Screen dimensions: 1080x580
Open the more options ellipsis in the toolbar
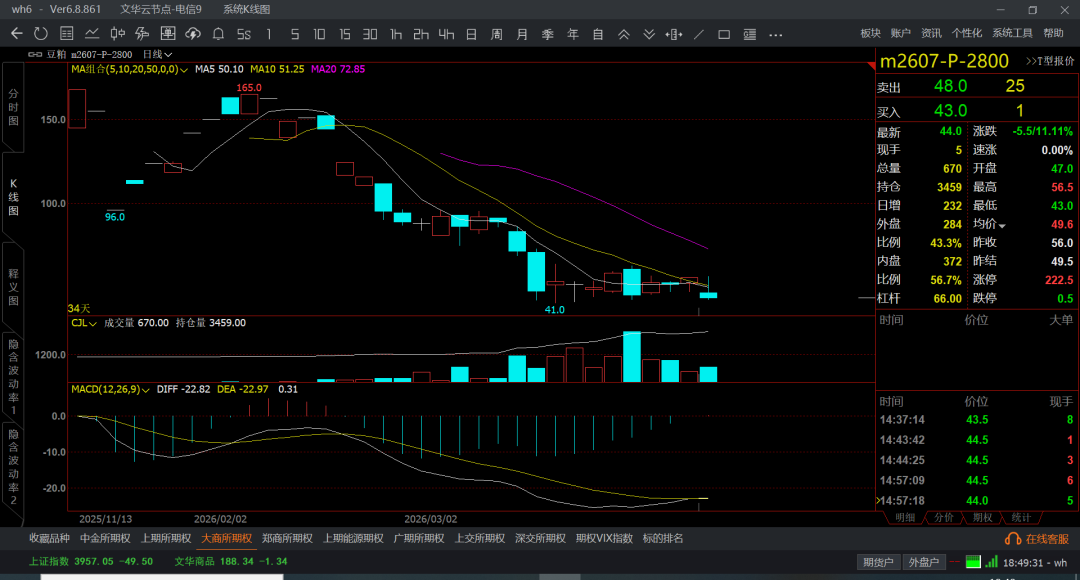point(776,34)
